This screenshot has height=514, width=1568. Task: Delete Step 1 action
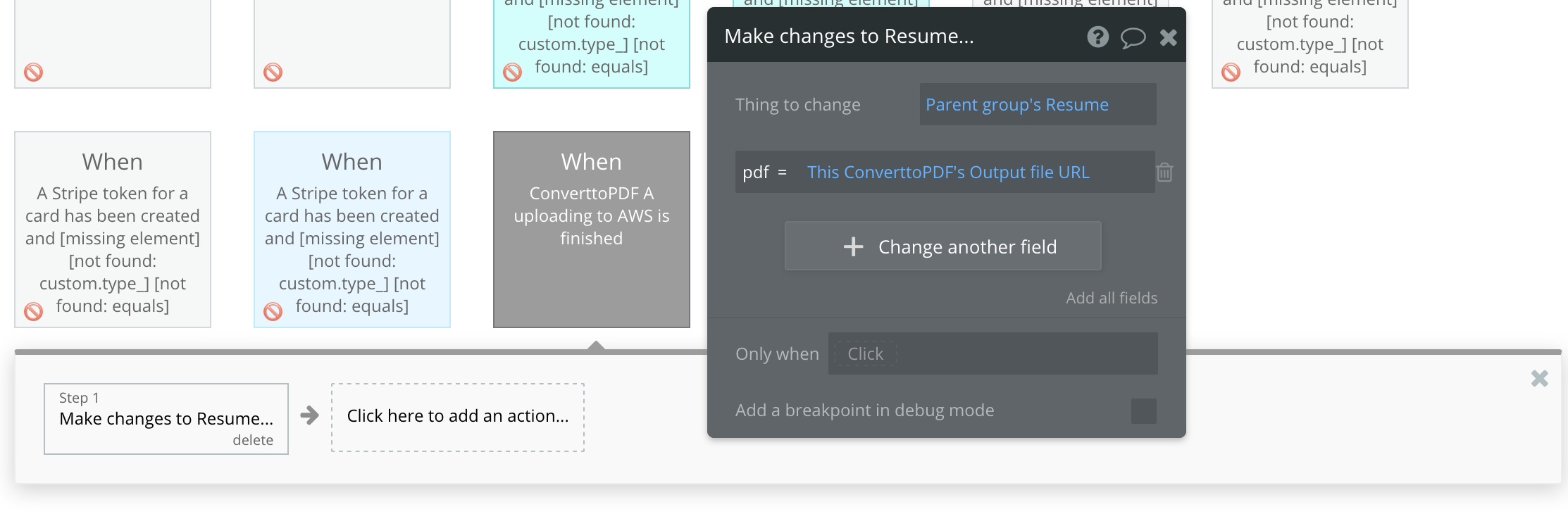[253, 440]
